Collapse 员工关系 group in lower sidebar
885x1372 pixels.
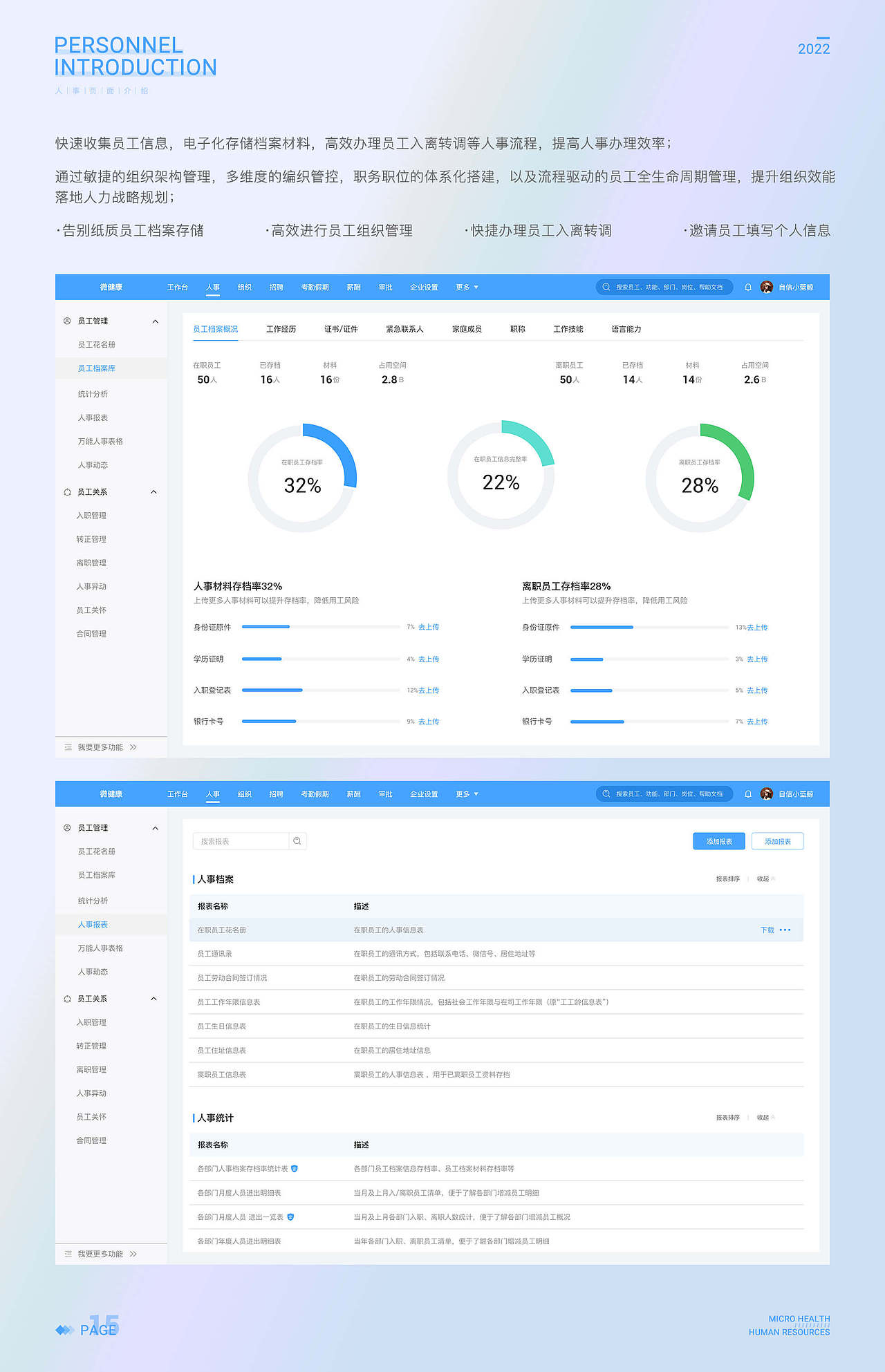[x=153, y=999]
